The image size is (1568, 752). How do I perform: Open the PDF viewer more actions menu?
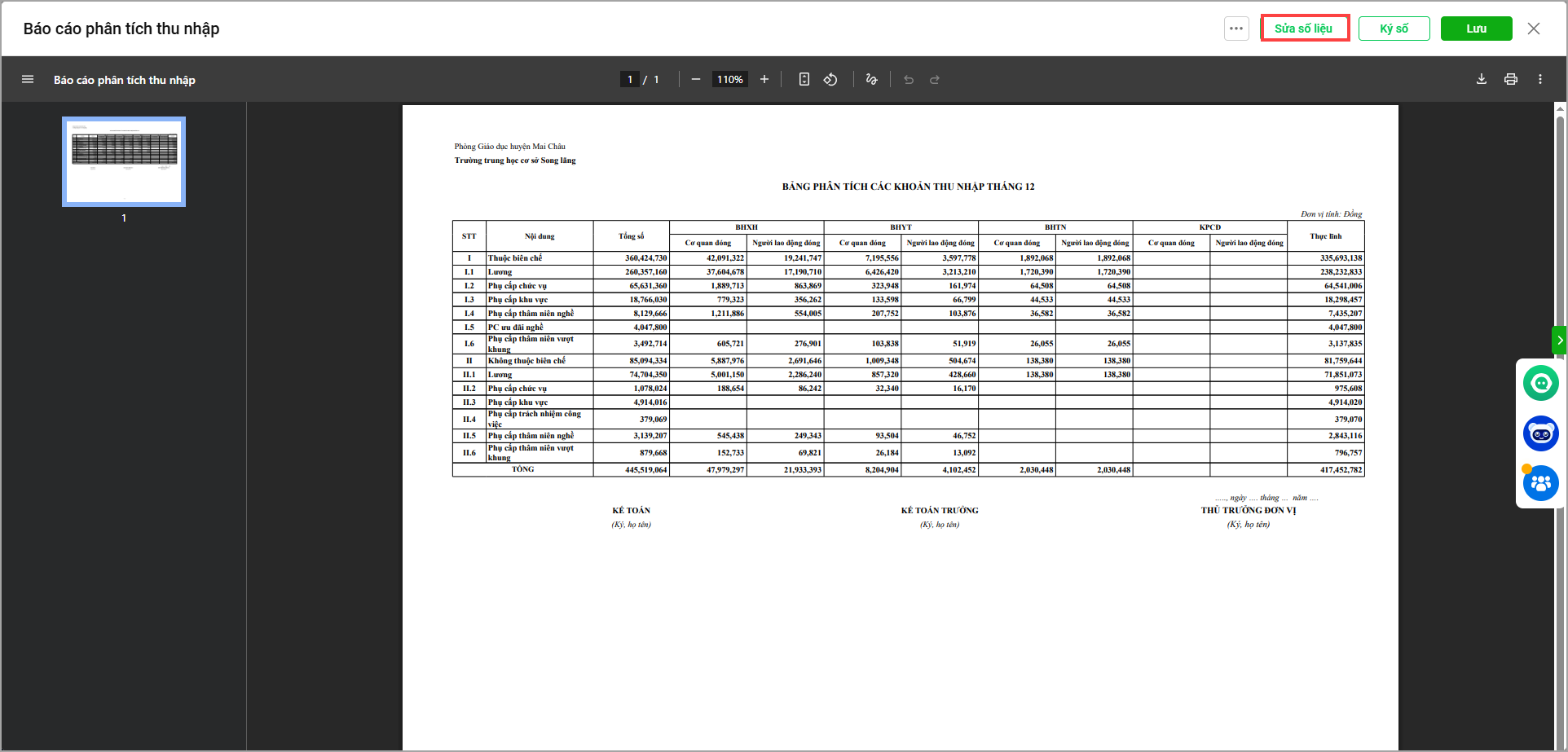[1540, 79]
